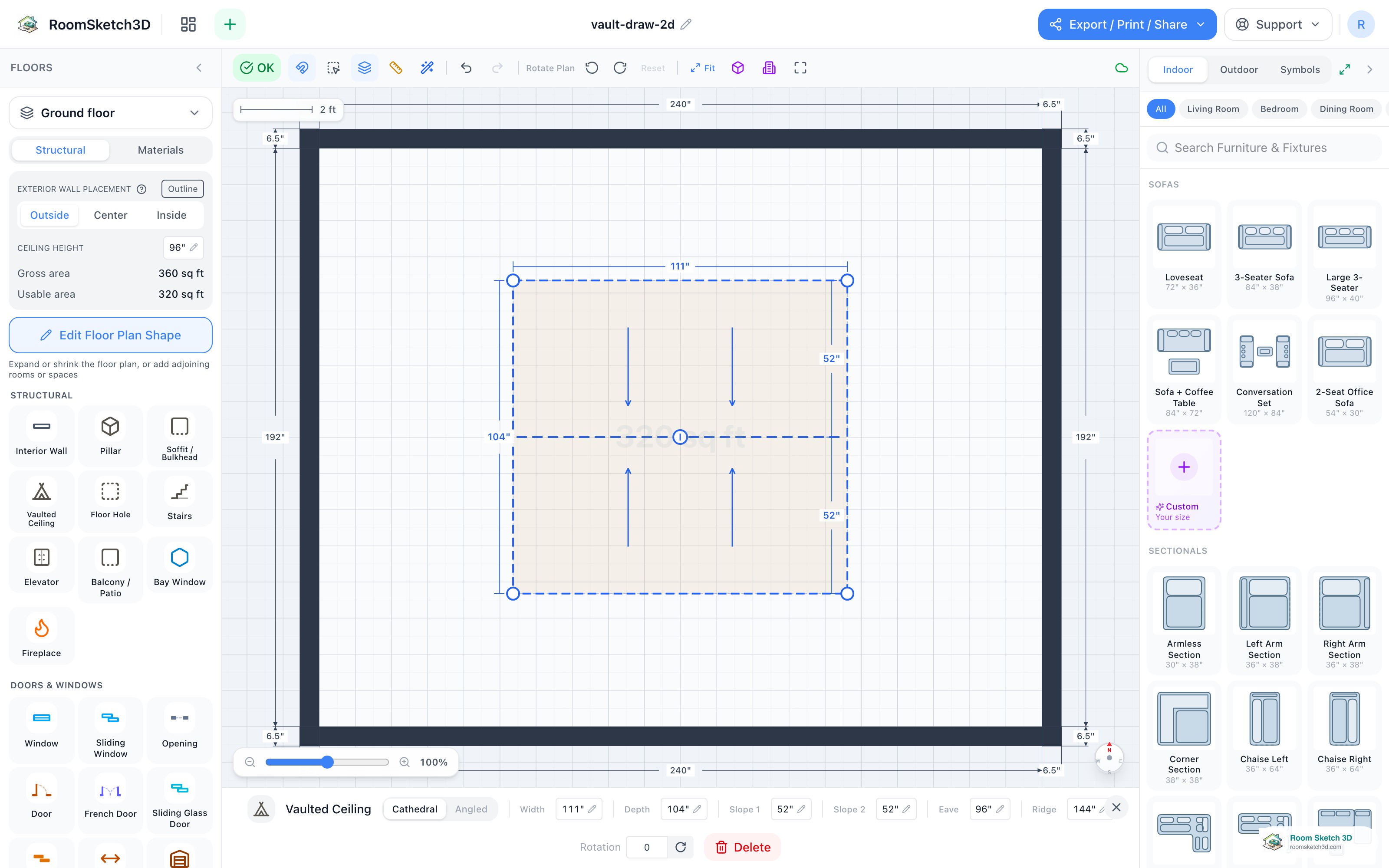Click the zoom slider handle
The height and width of the screenshot is (868, 1389).
[327, 762]
